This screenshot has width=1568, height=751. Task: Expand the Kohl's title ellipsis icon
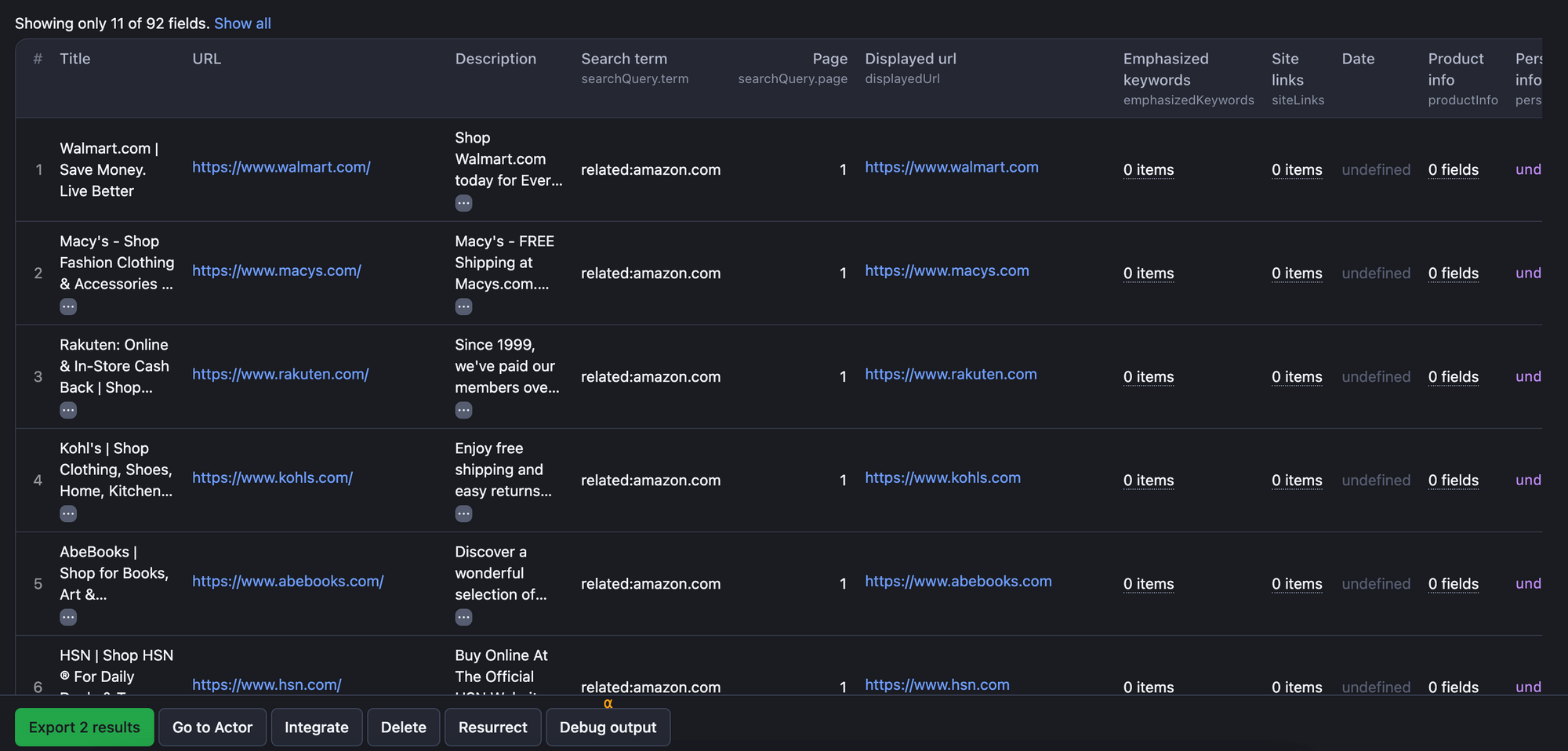coord(68,513)
